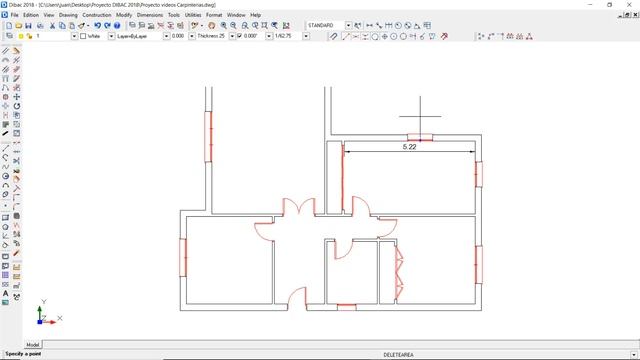Click the DELETEAREA command text
This screenshot has height=360, width=640.
click(x=398, y=355)
